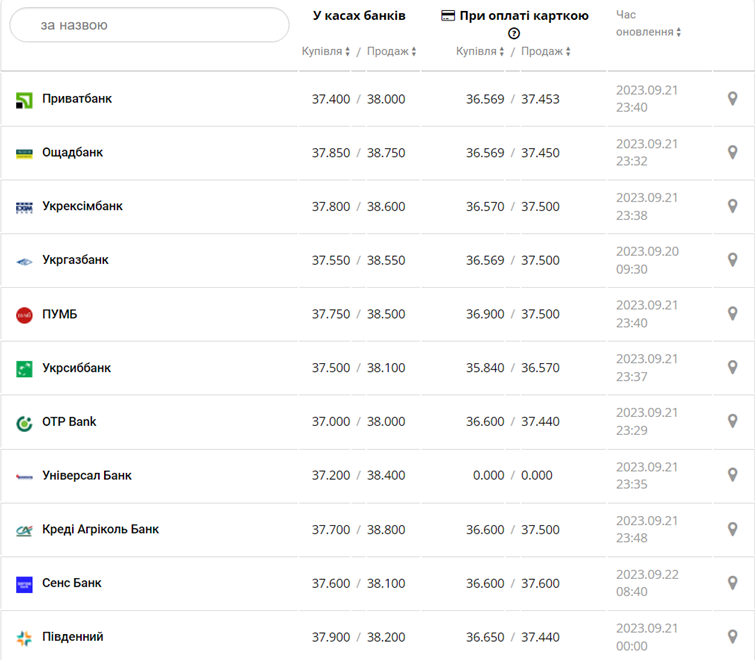Open the Укргазбанк bank link

(x=75, y=260)
